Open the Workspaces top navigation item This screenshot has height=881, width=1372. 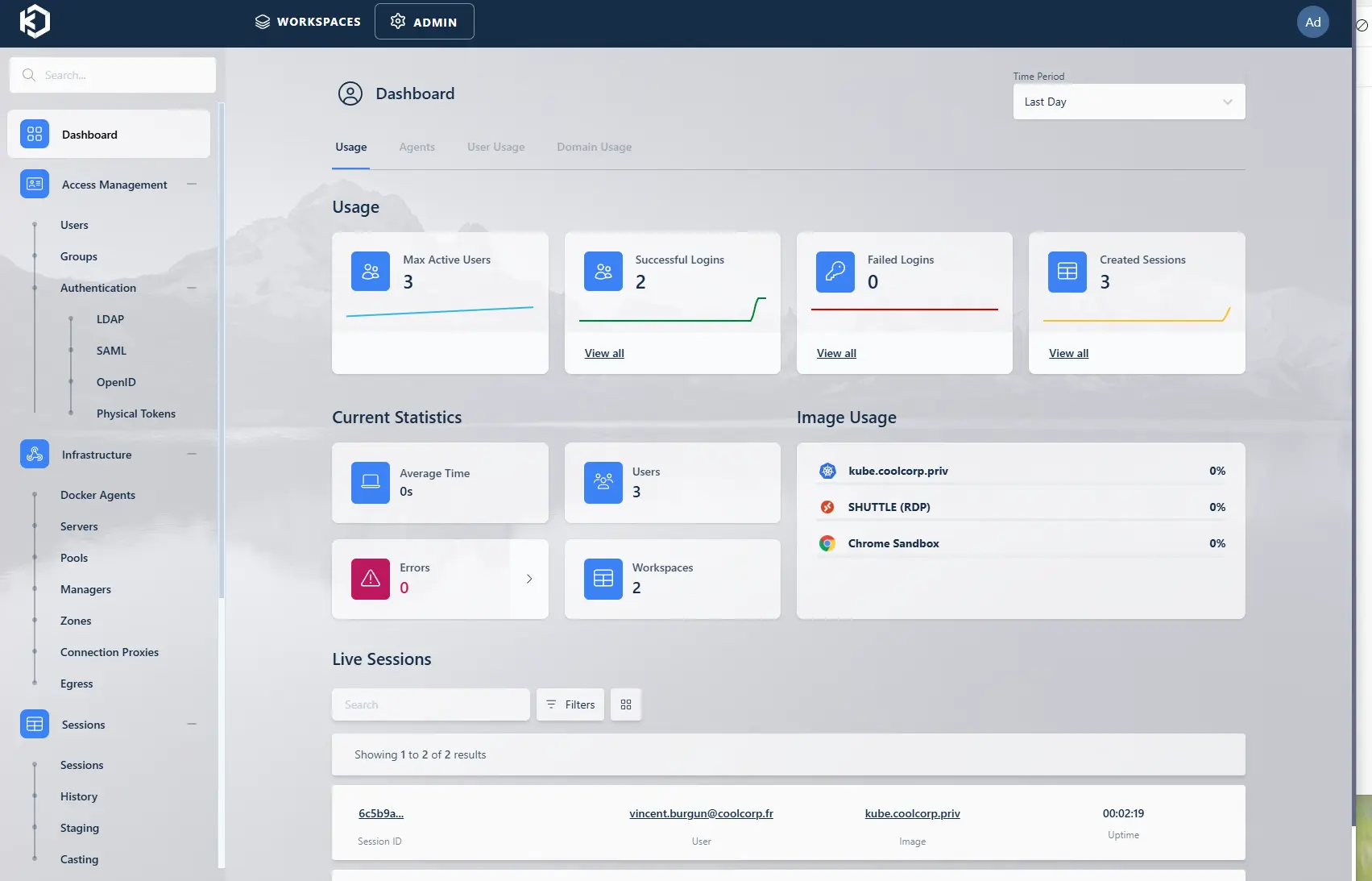pyautogui.click(x=308, y=22)
